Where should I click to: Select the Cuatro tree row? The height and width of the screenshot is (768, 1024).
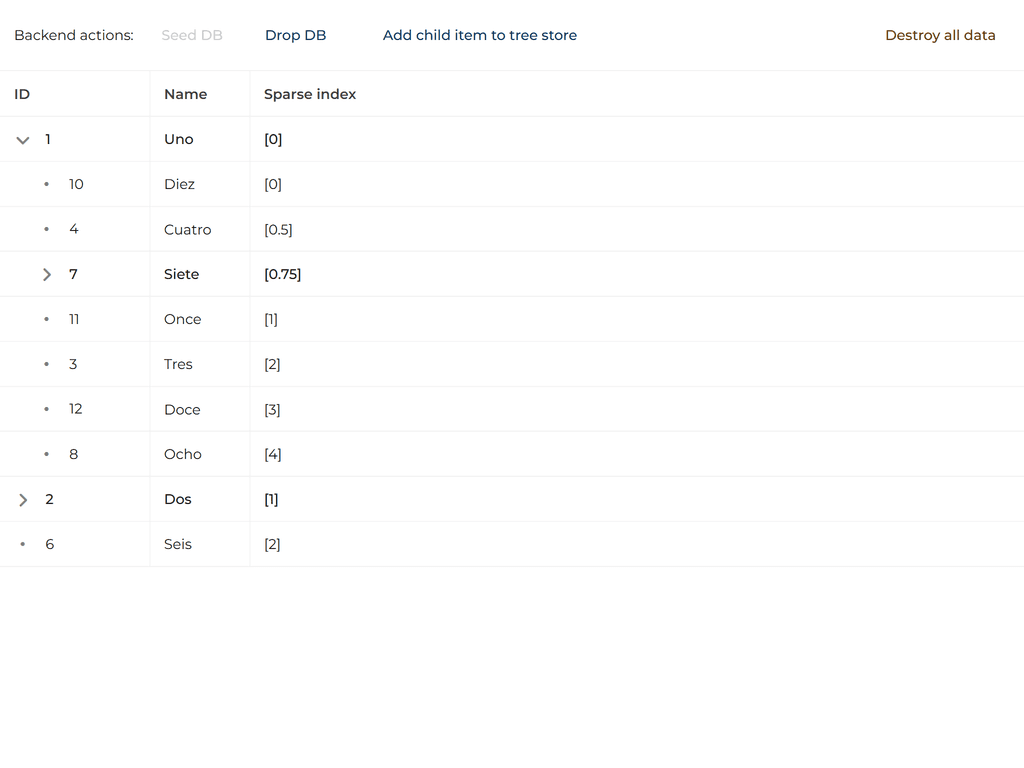188,229
